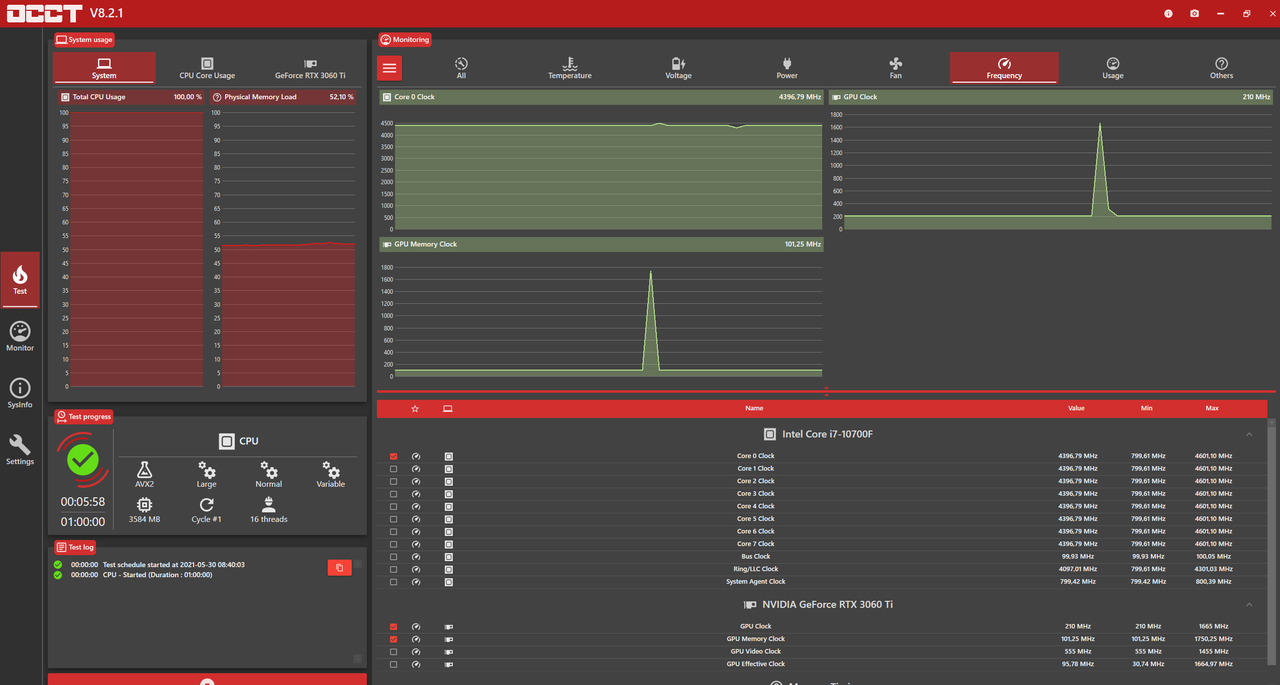Screen dimensions: 1280x685
Task: Select the Fan monitoring tab
Action: [896, 68]
